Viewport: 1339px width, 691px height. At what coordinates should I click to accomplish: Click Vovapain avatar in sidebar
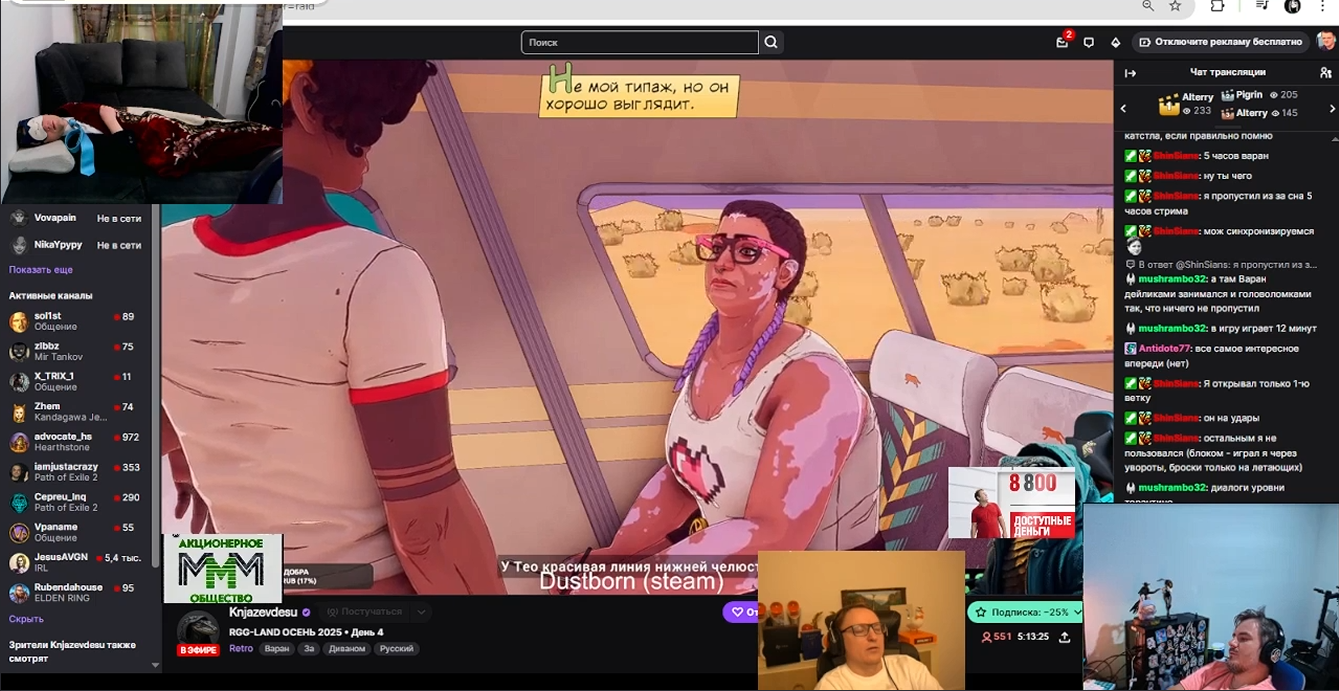click(18, 218)
